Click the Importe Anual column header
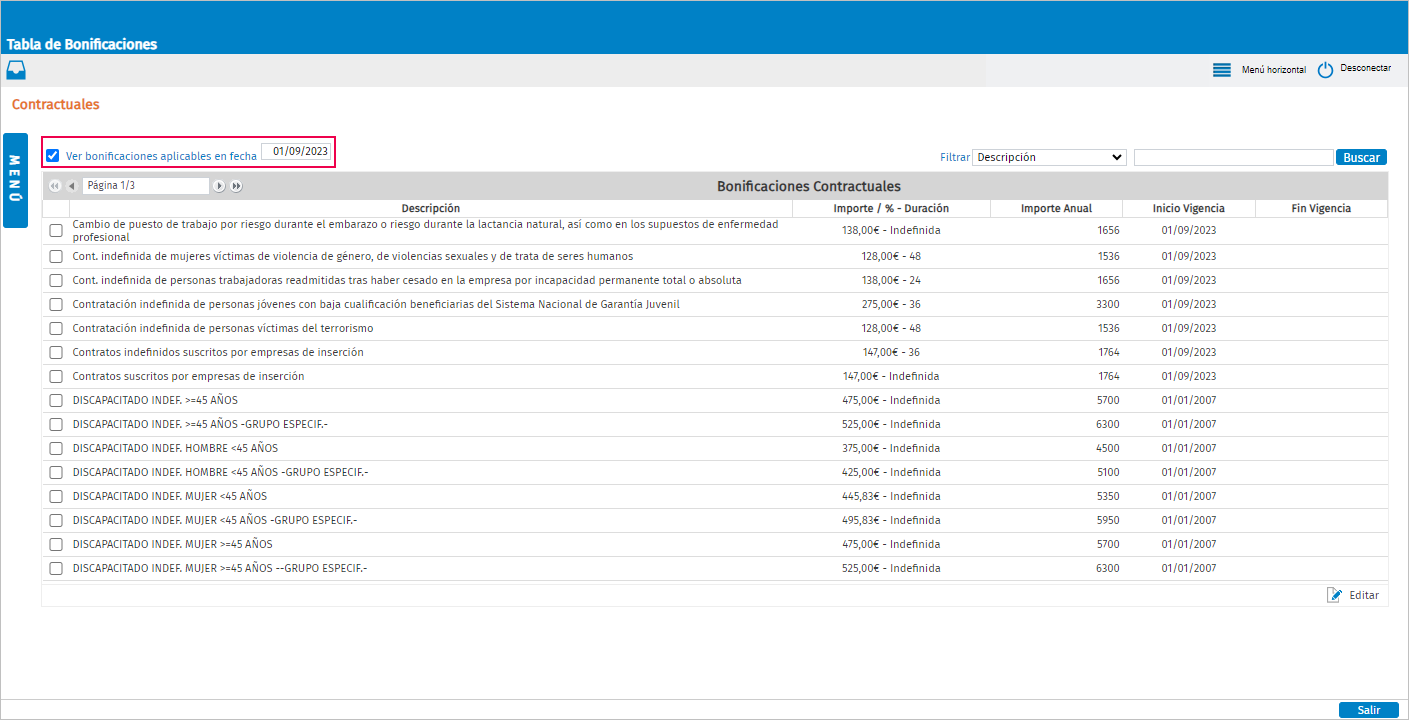1409x720 pixels. tap(1056, 208)
